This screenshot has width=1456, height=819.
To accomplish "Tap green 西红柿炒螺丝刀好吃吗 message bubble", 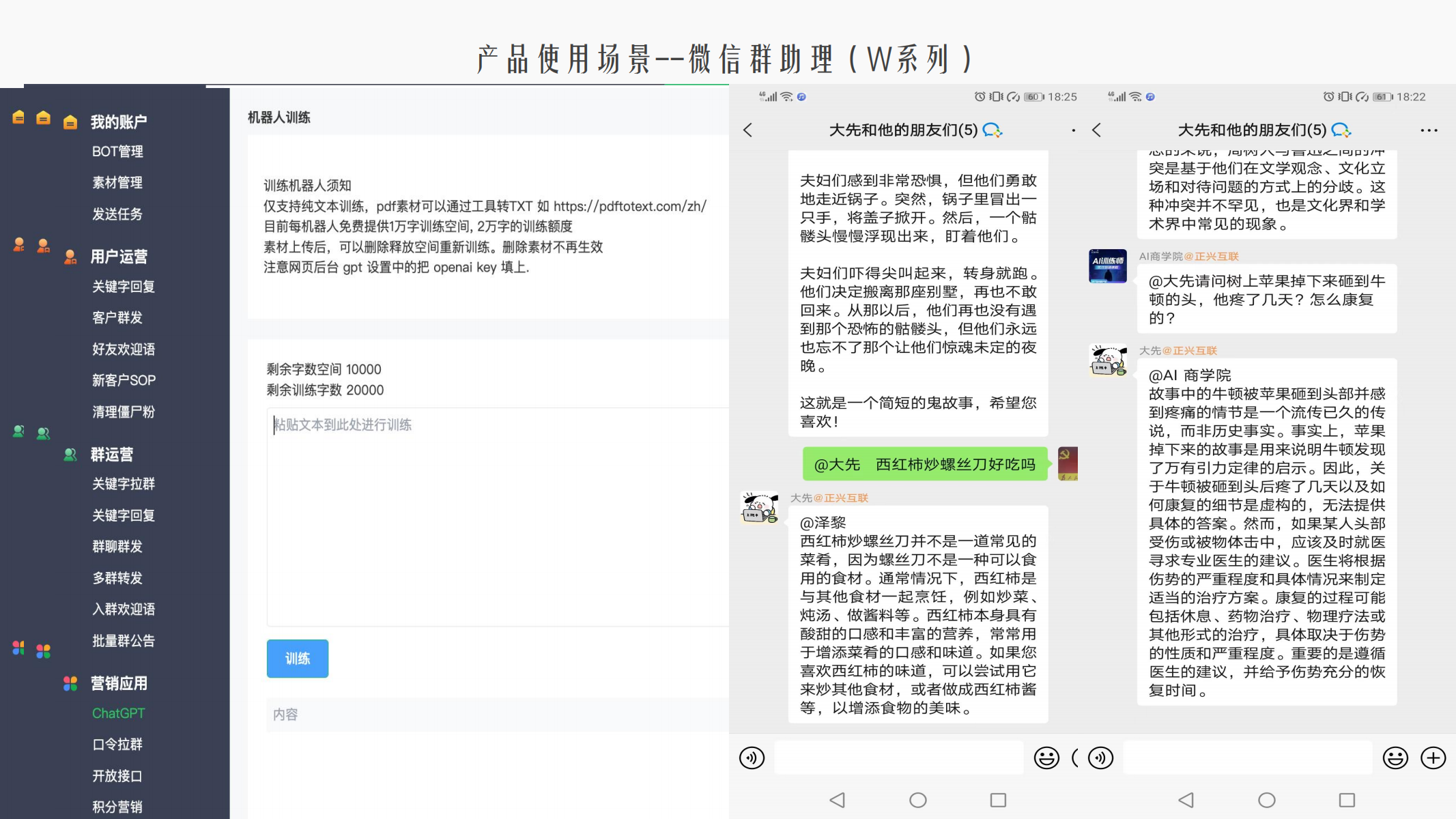I will tap(925, 464).
